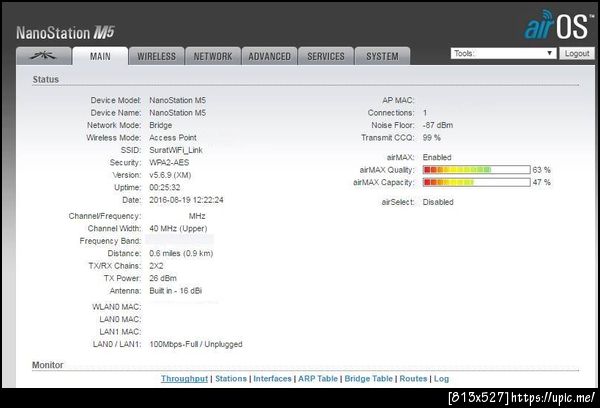Click the Monitor section heading
This screenshot has height=408, width=600.
pos(47,365)
